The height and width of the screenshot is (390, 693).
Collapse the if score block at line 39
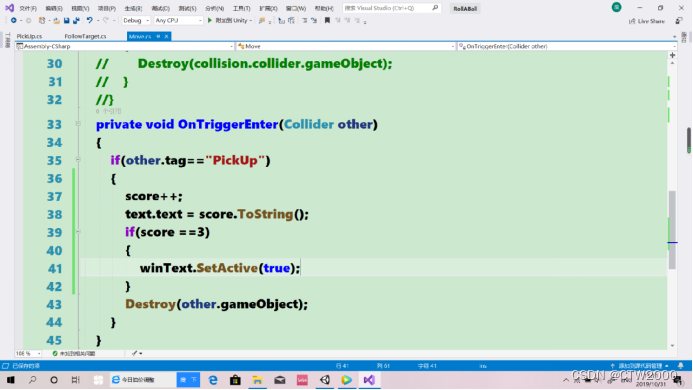coord(78,231)
